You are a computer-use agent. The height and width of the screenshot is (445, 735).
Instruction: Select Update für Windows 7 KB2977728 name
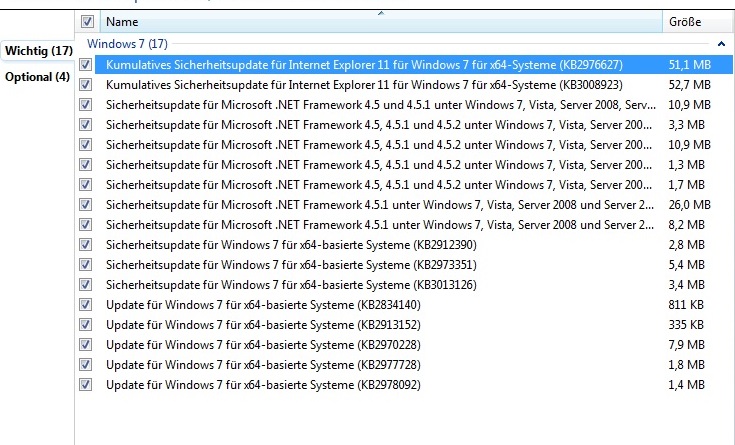coord(263,365)
